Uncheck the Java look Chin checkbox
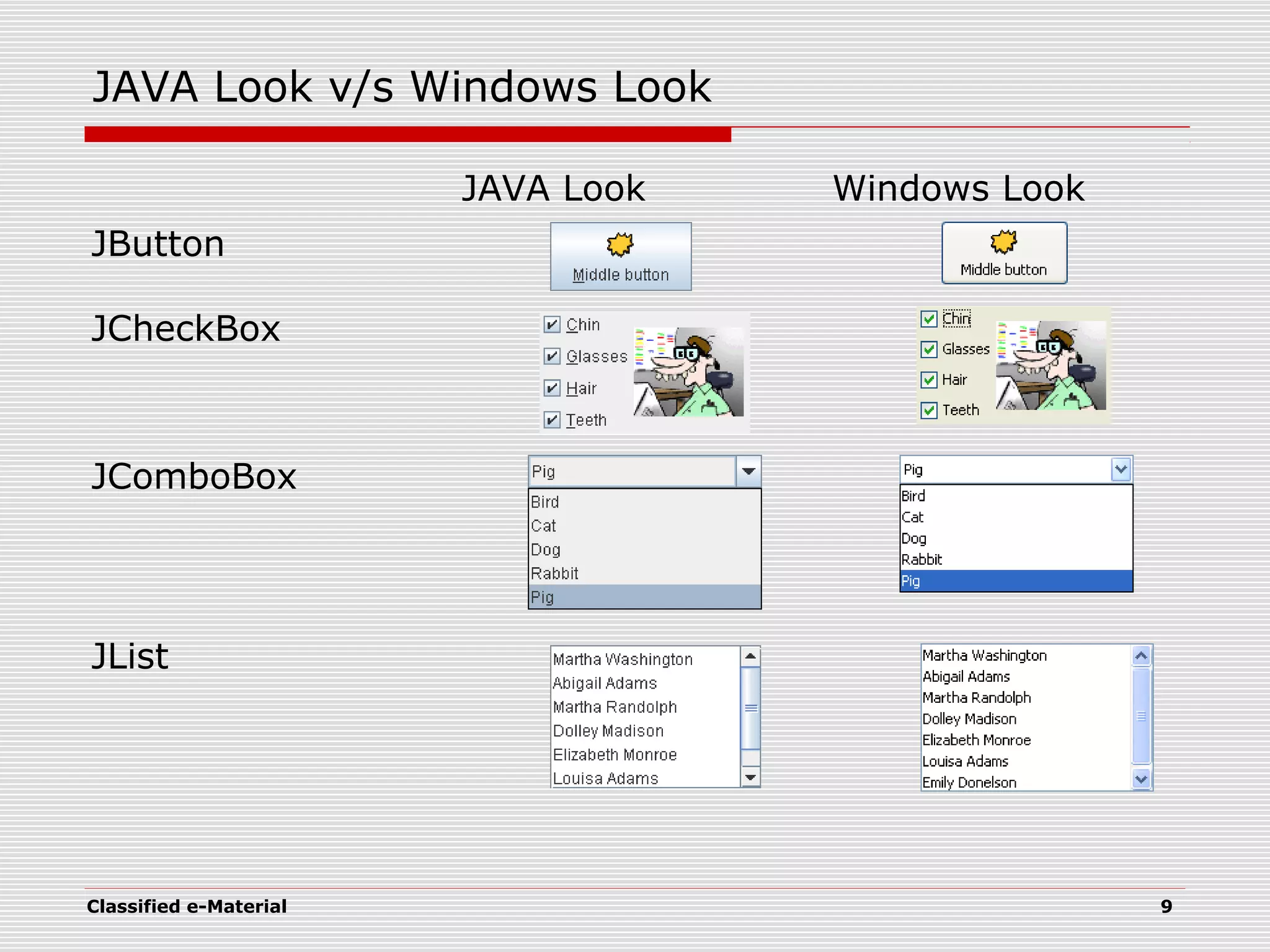 coord(552,324)
